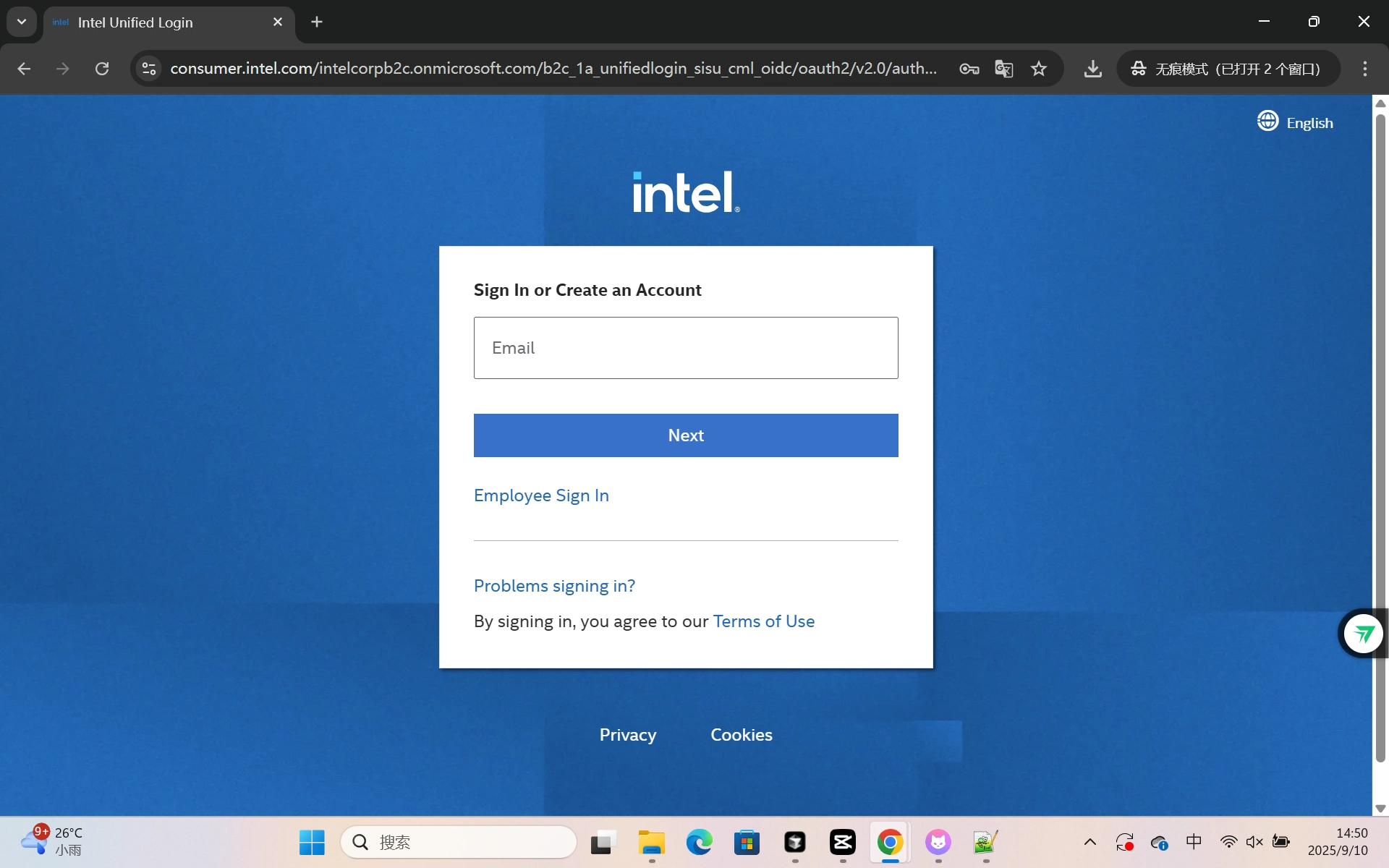Click the password key icon in address bar
This screenshot has height=868, width=1389.
coord(969,69)
